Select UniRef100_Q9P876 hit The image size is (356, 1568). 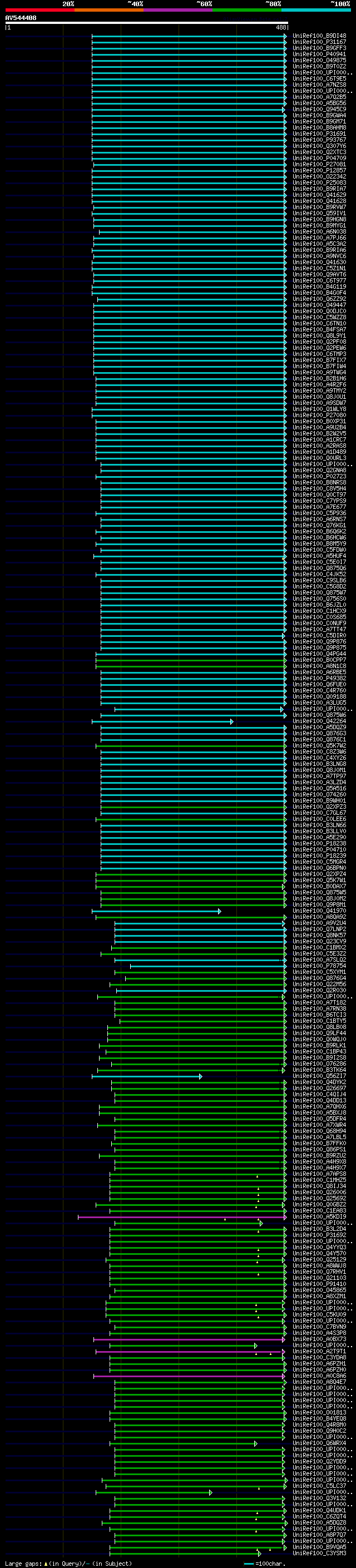point(319,641)
